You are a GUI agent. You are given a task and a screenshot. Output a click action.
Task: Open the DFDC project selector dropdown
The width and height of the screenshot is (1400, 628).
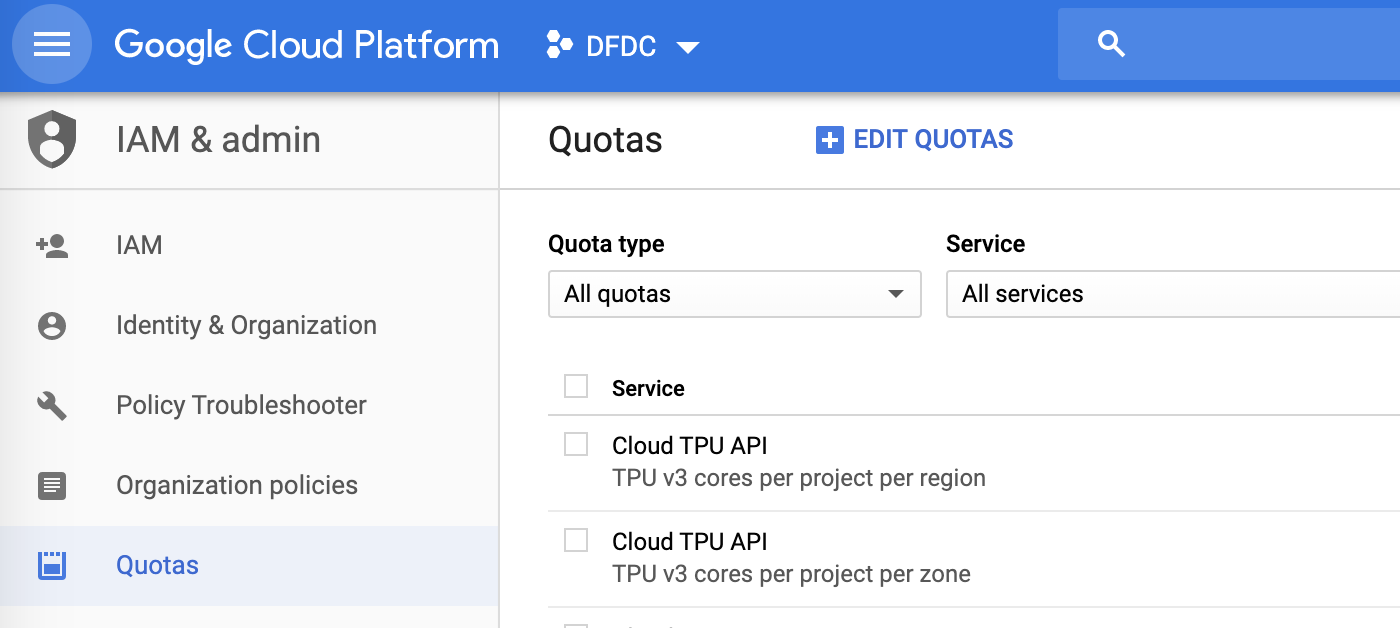[x=624, y=45]
